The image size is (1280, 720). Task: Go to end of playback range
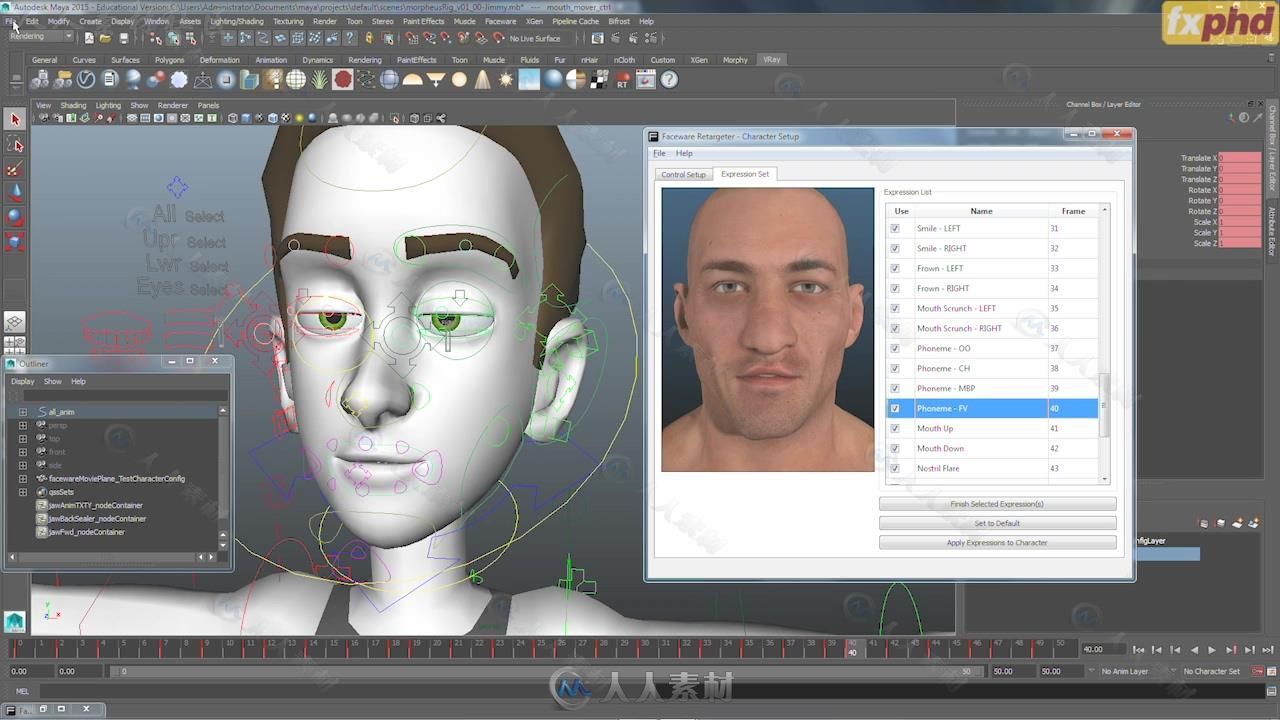1266,650
